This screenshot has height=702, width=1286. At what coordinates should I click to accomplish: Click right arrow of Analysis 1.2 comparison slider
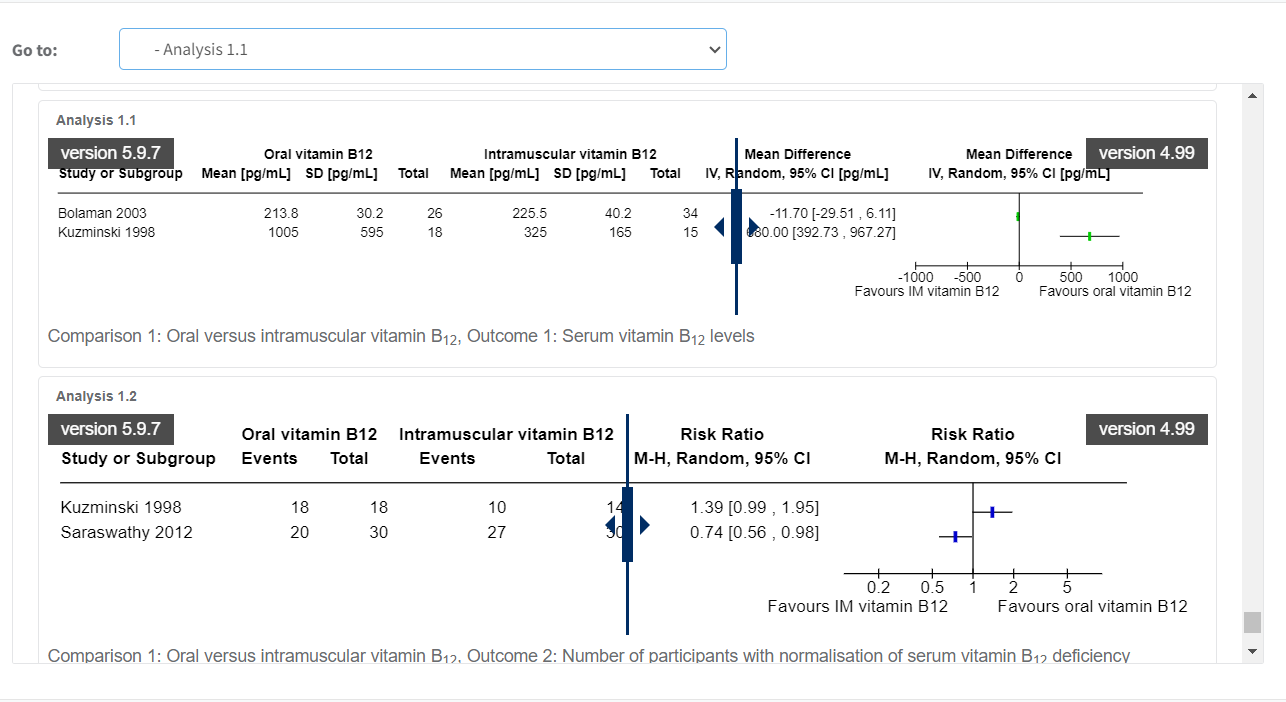tap(645, 525)
